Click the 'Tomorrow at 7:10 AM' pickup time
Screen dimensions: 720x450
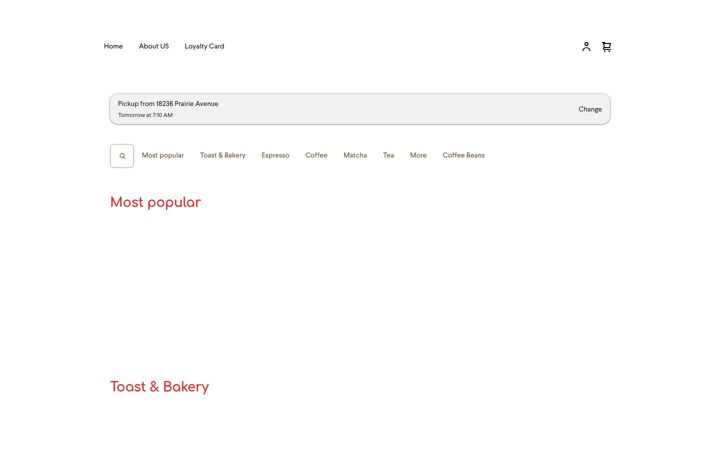coord(145,115)
